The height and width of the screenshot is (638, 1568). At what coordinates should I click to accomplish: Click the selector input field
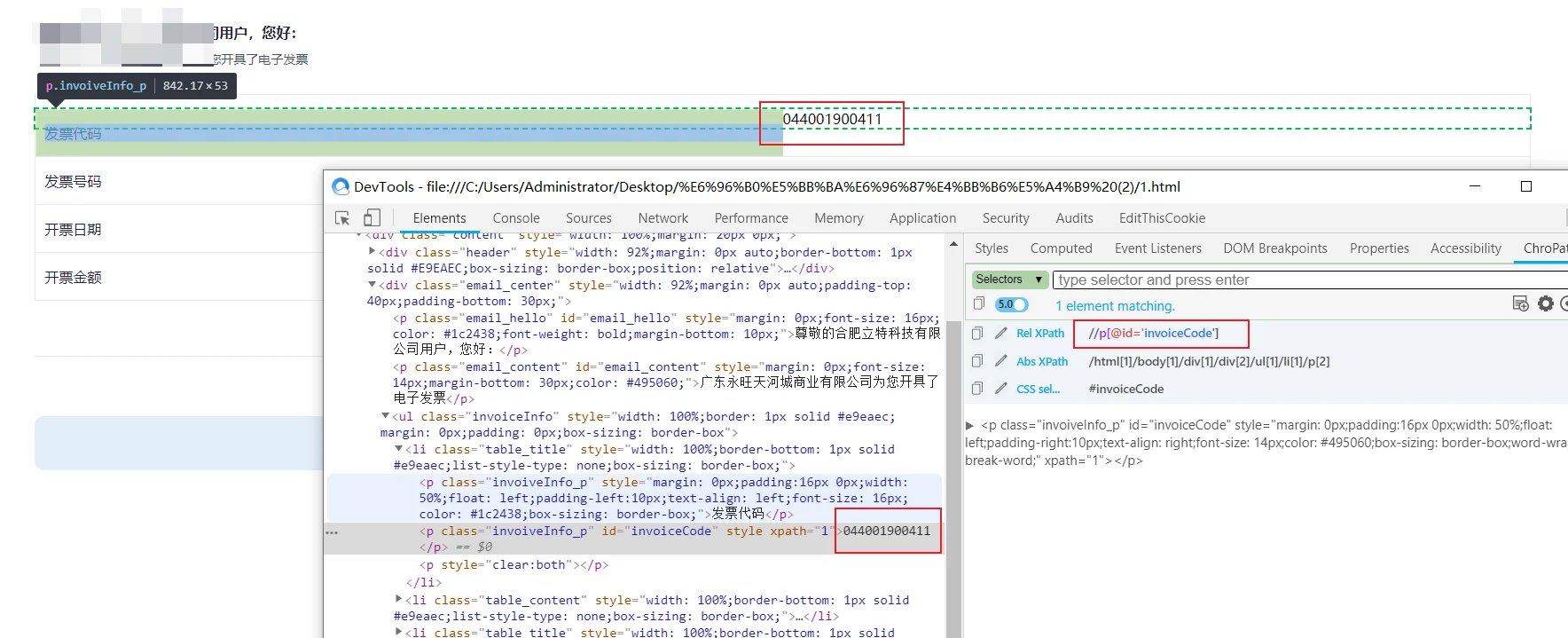point(1310,280)
